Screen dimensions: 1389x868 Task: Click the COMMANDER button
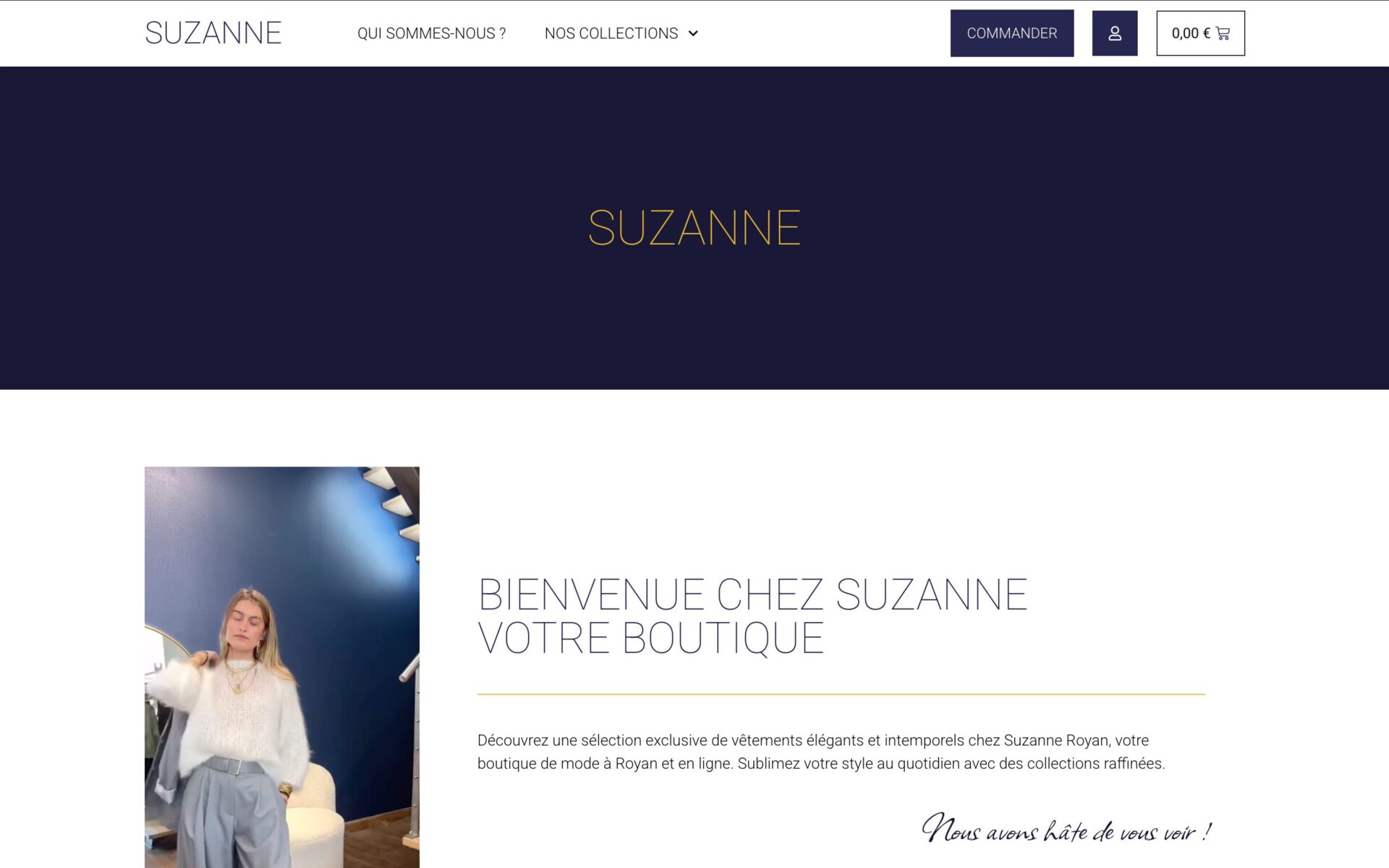[x=1011, y=33]
